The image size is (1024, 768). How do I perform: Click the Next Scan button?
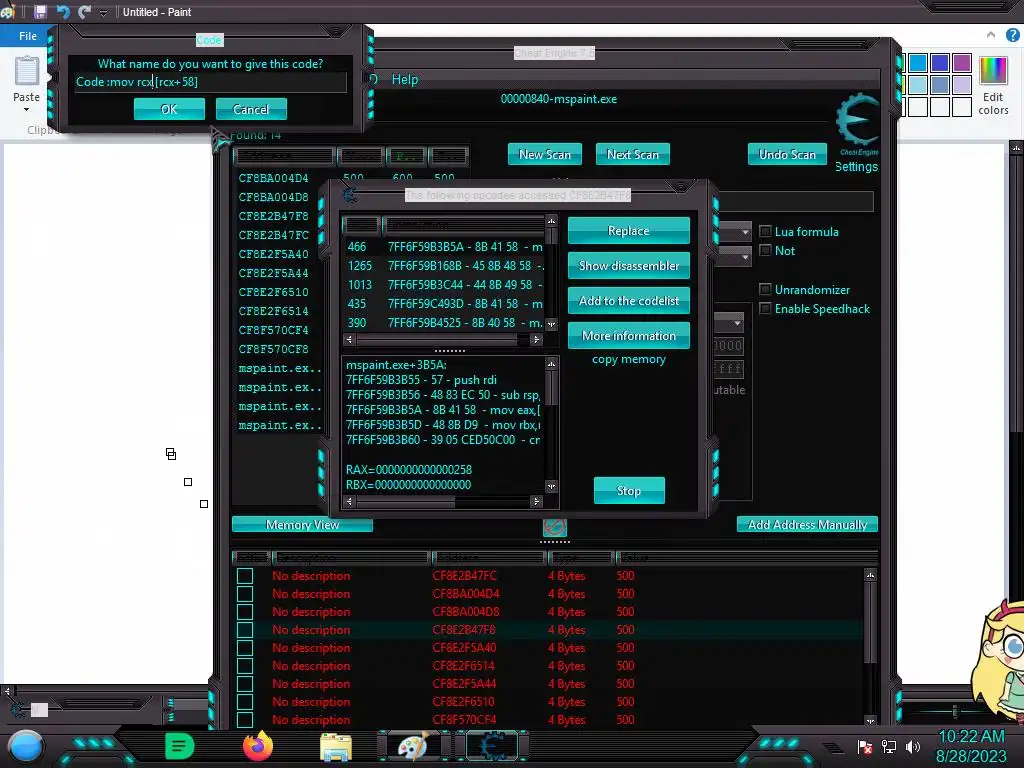click(x=633, y=154)
